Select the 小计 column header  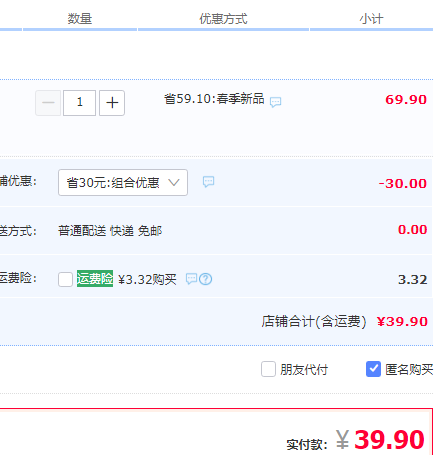371,19
